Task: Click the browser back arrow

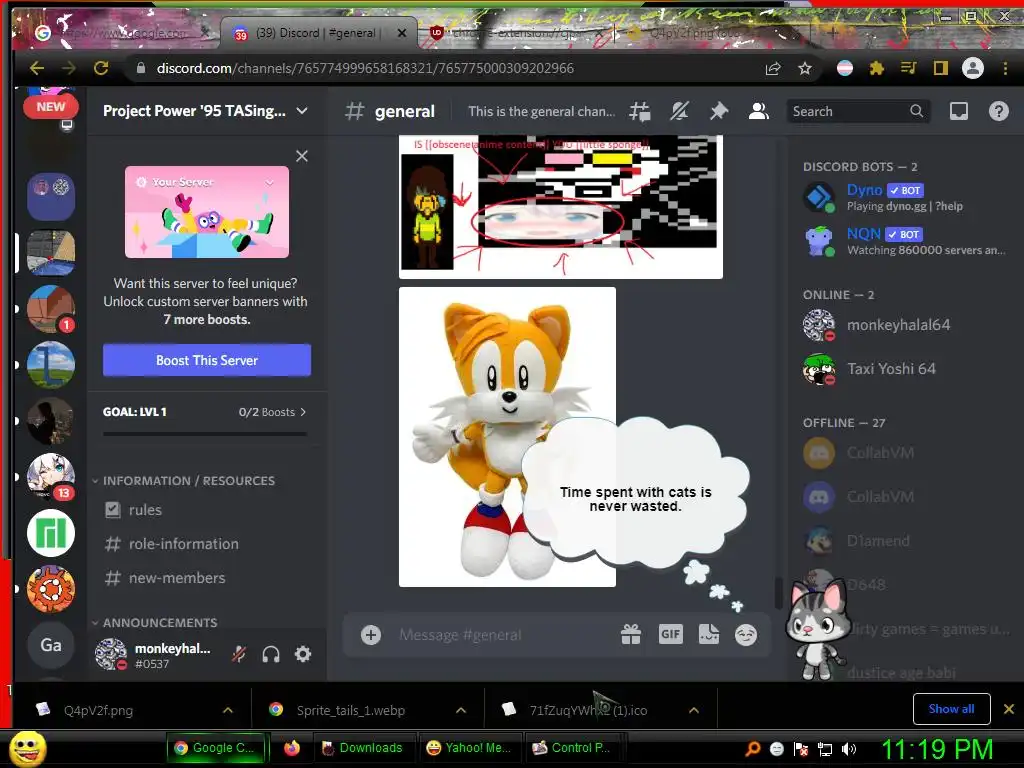Action: tap(37, 68)
